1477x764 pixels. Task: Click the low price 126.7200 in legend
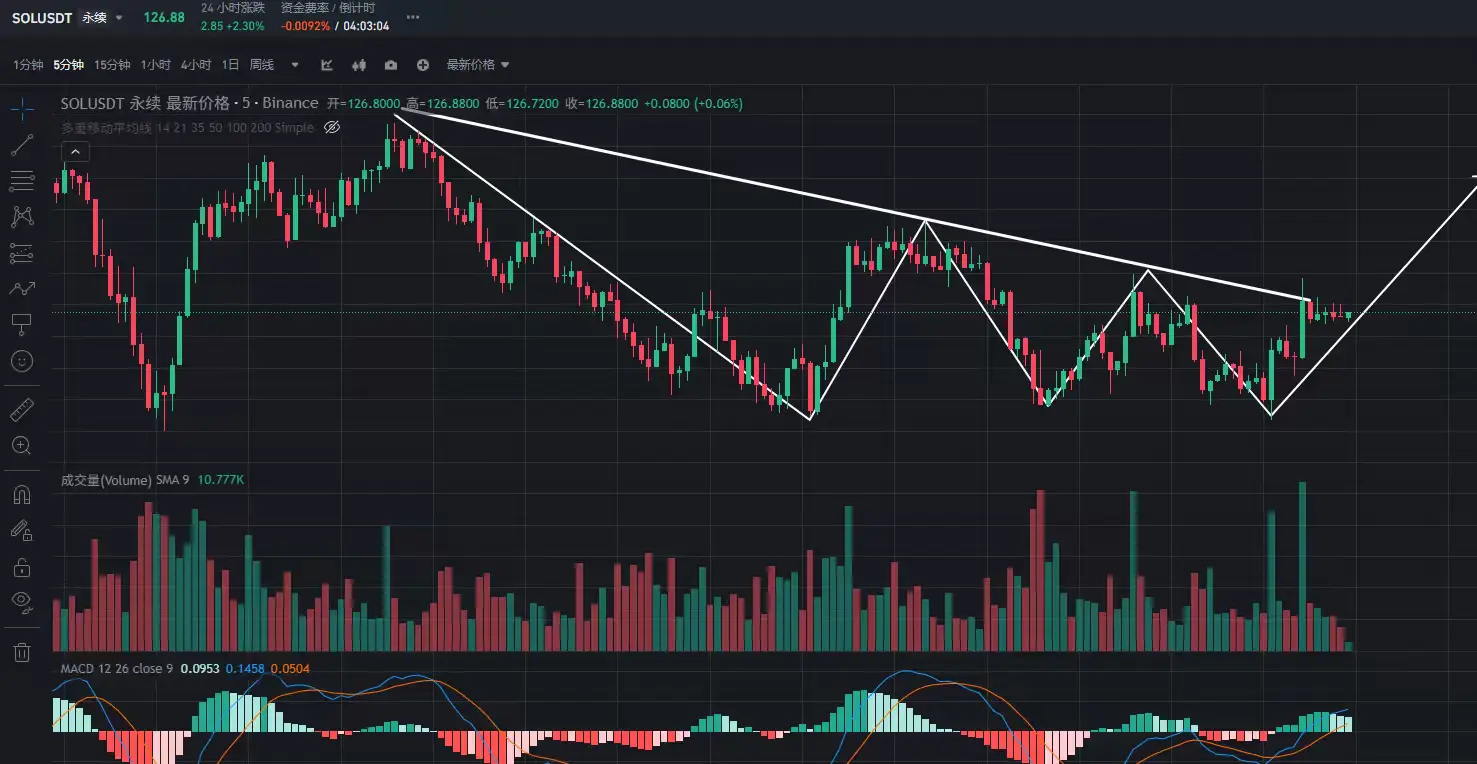pos(532,103)
